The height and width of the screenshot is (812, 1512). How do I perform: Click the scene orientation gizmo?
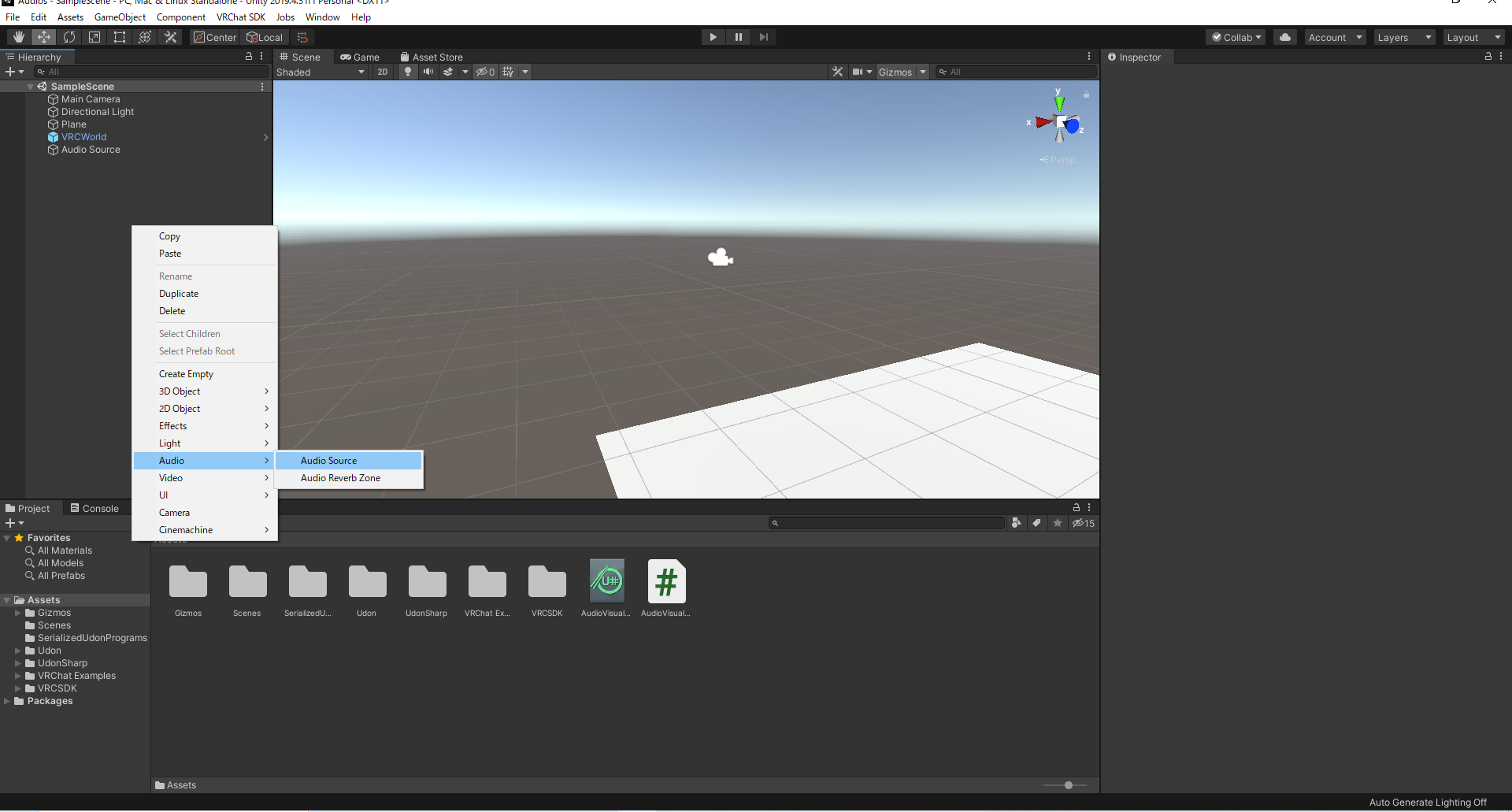(x=1060, y=122)
